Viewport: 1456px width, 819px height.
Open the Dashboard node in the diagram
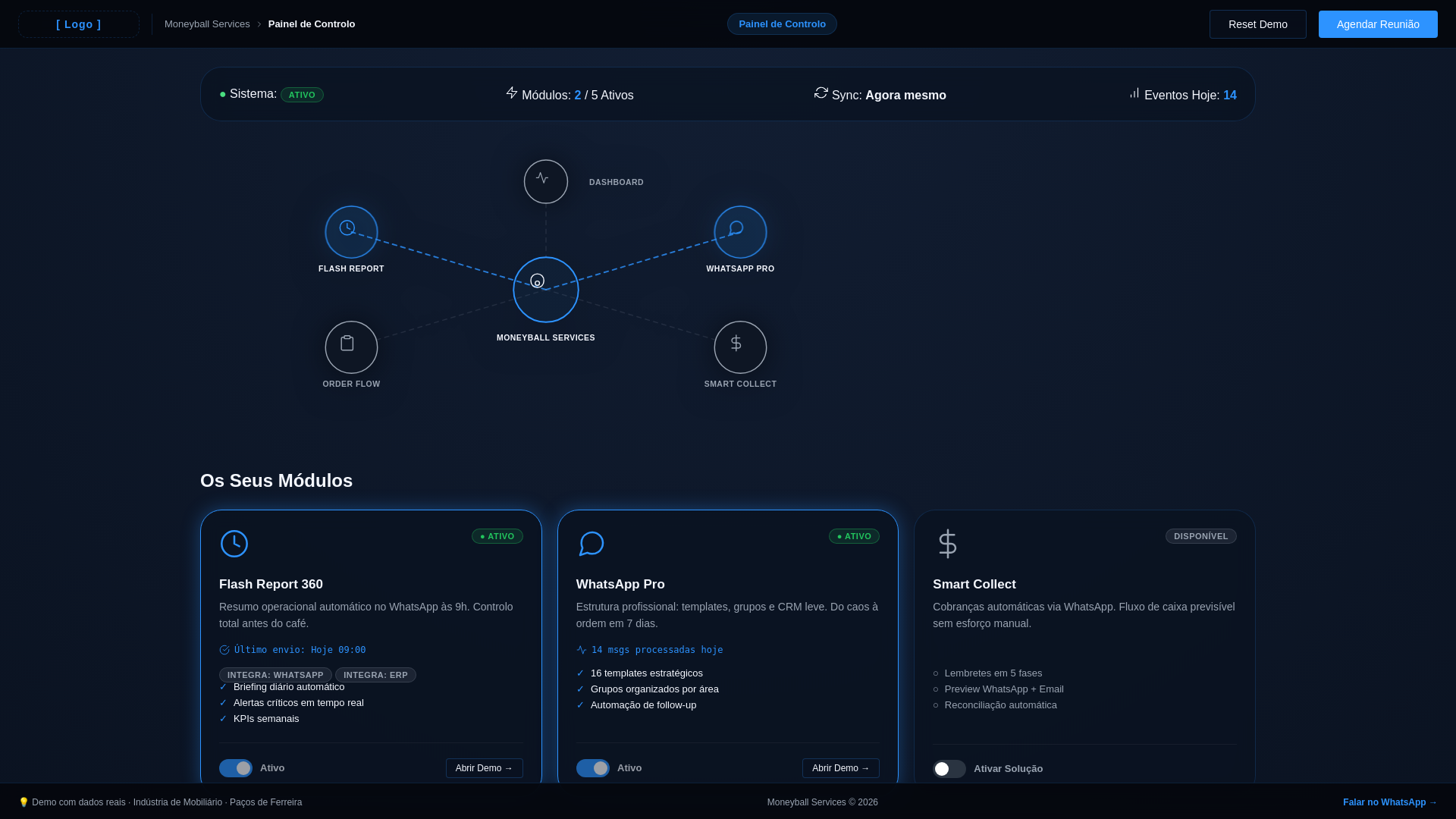pyautogui.click(x=546, y=182)
